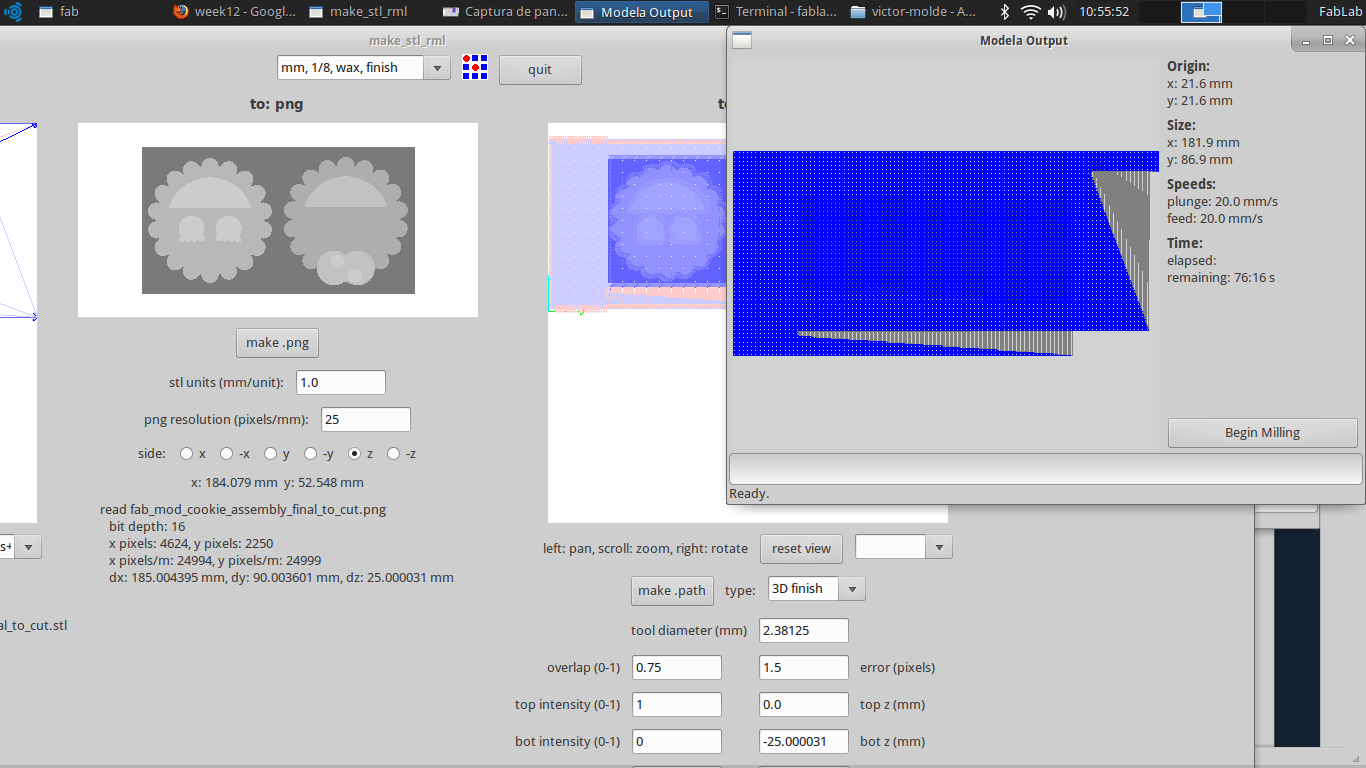This screenshot has width=1366, height=768.
Task: Click the milling progress bar above Ready
Action: [x=1044, y=468]
